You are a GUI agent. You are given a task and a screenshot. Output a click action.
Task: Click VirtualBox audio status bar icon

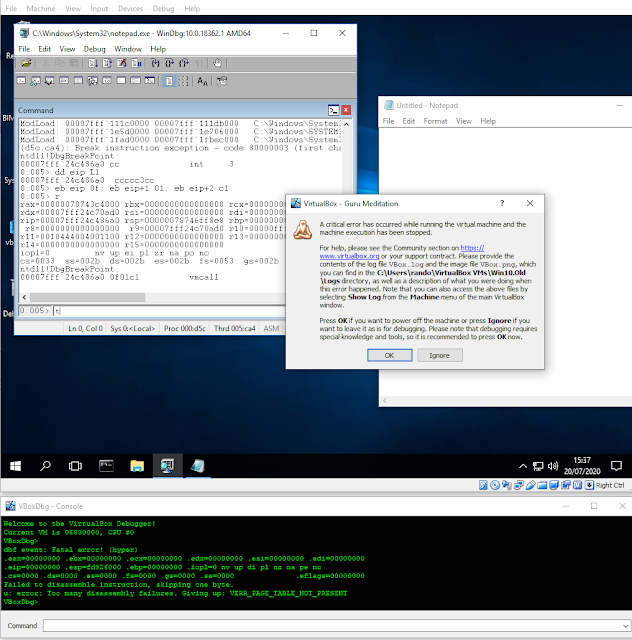coord(506,485)
